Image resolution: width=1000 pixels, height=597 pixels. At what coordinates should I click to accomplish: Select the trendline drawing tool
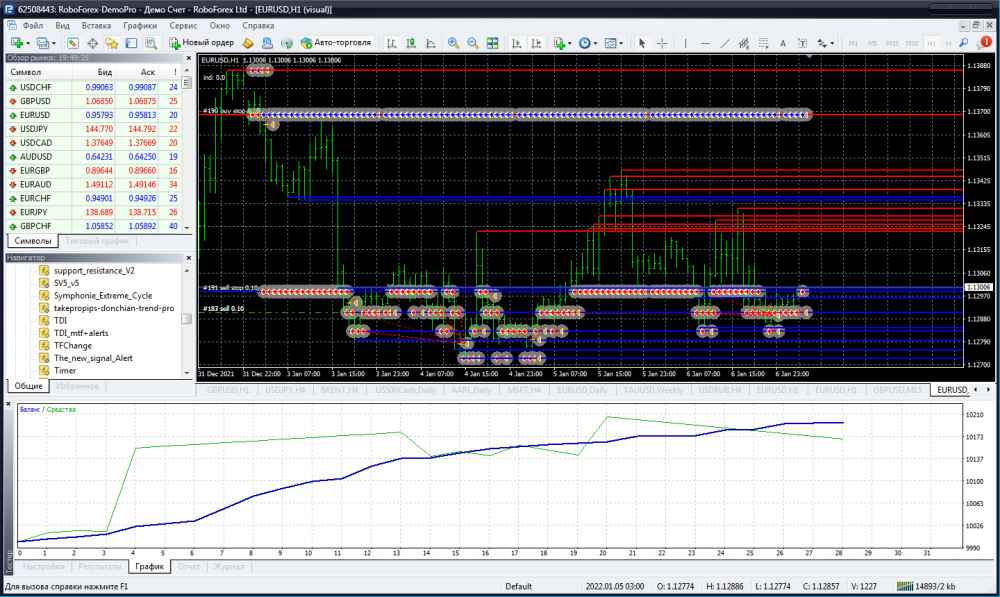tap(724, 43)
